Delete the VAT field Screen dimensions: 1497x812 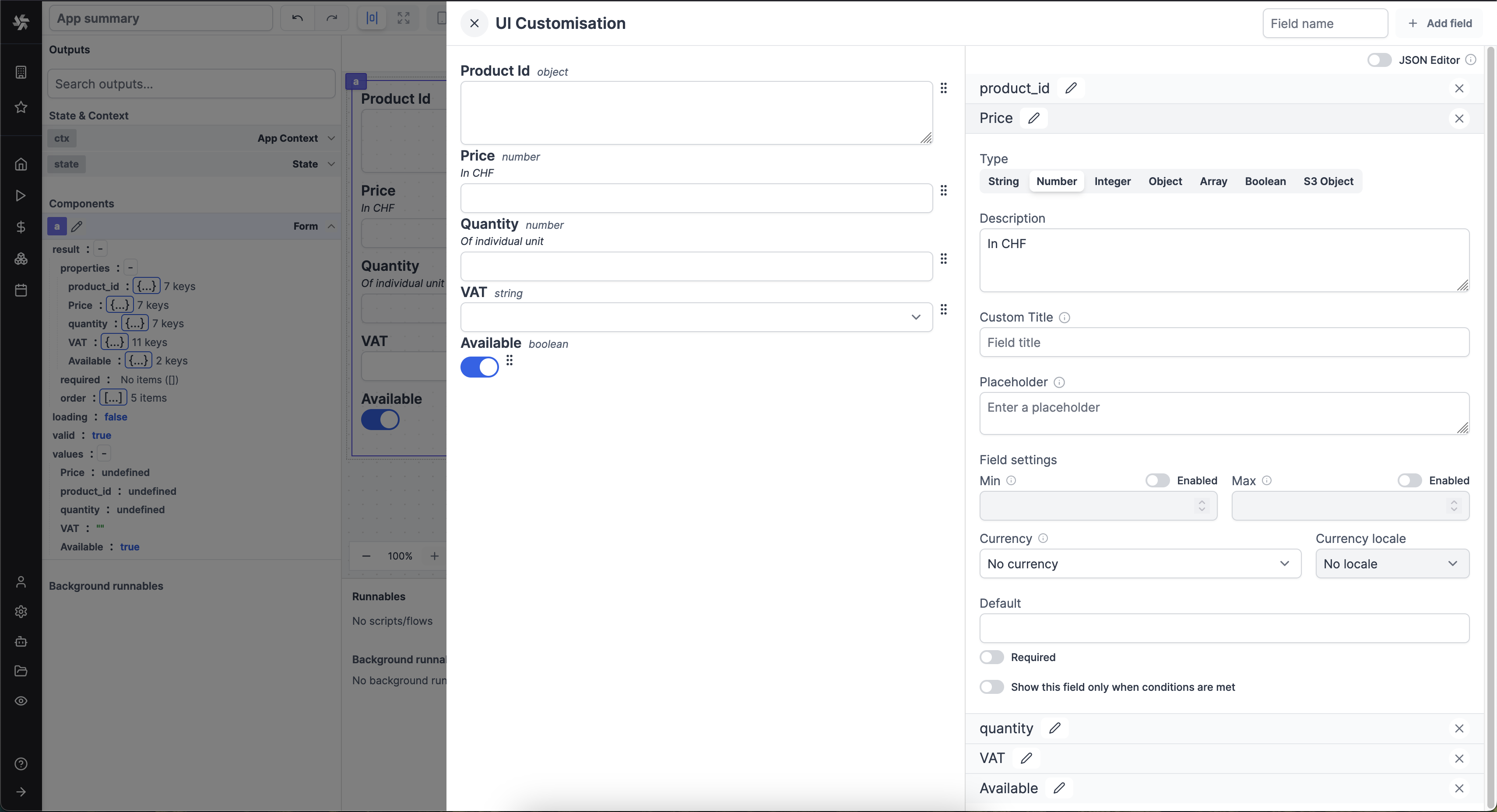[x=1459, y=758]
